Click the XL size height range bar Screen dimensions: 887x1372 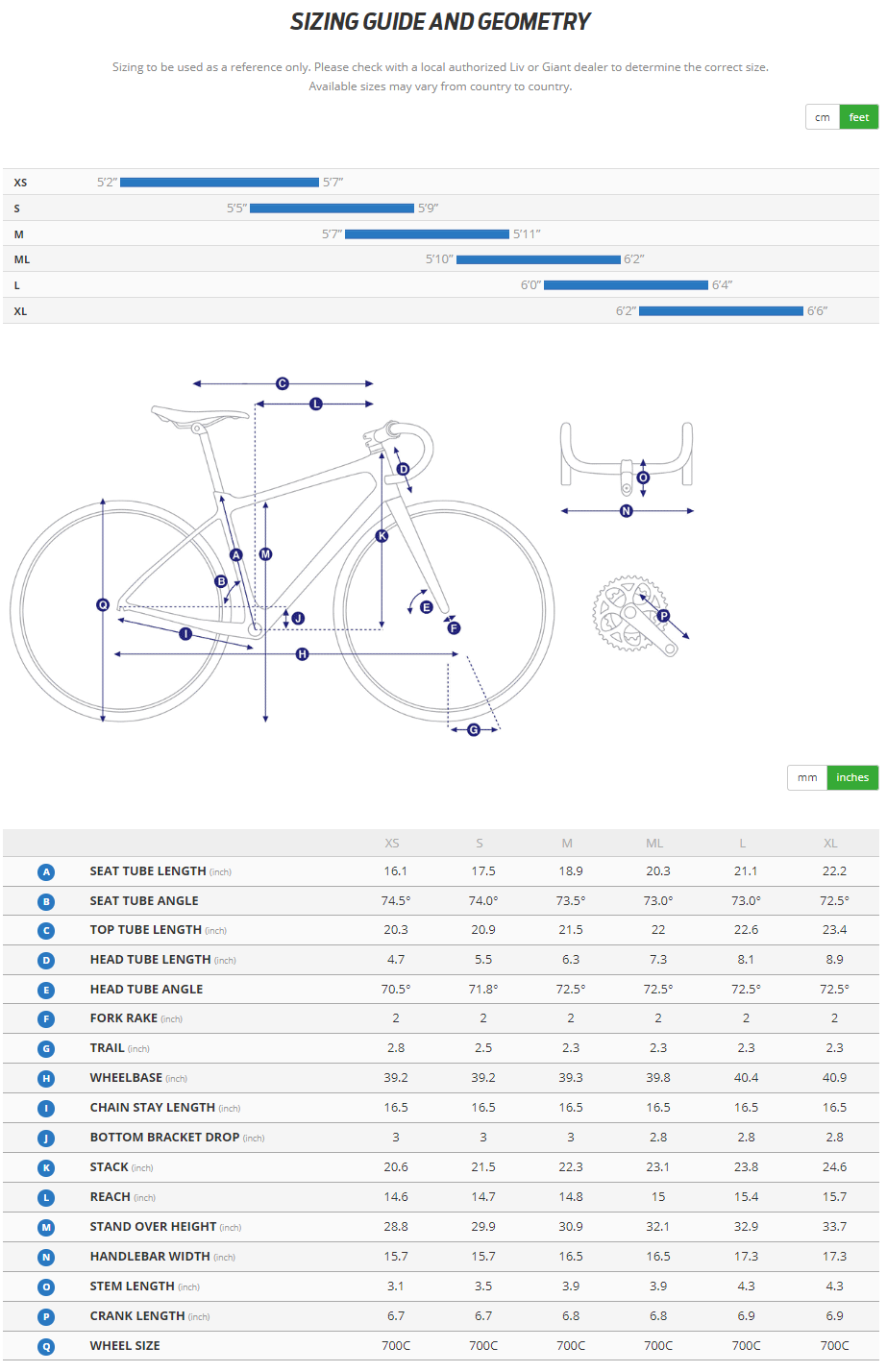(x=721, y=311)
